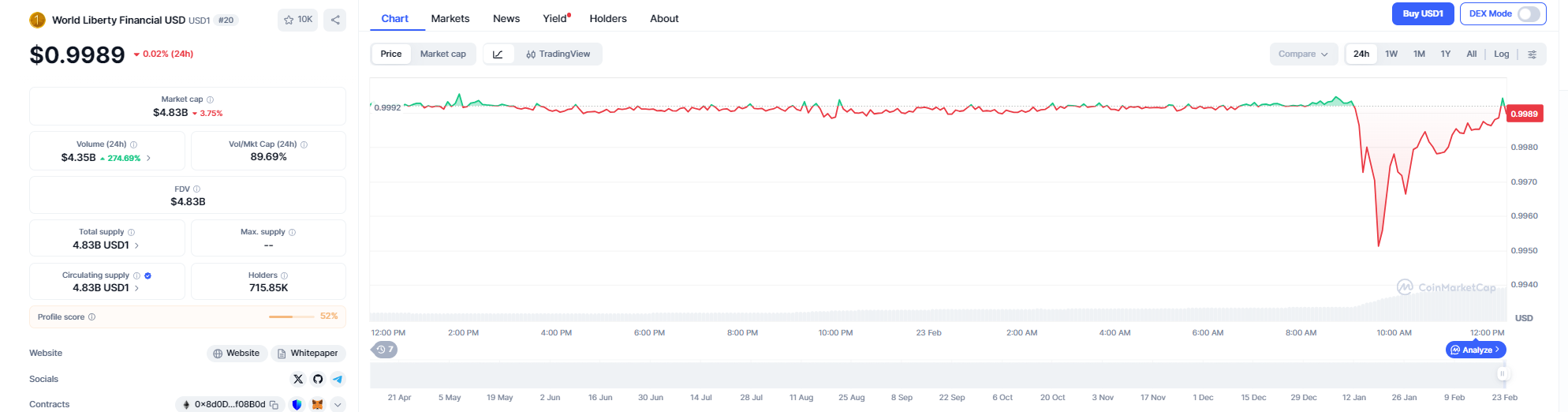Open the Whitepaper link
The height and width of the screenshot is (412, 1568).
(x=308, y=354)
